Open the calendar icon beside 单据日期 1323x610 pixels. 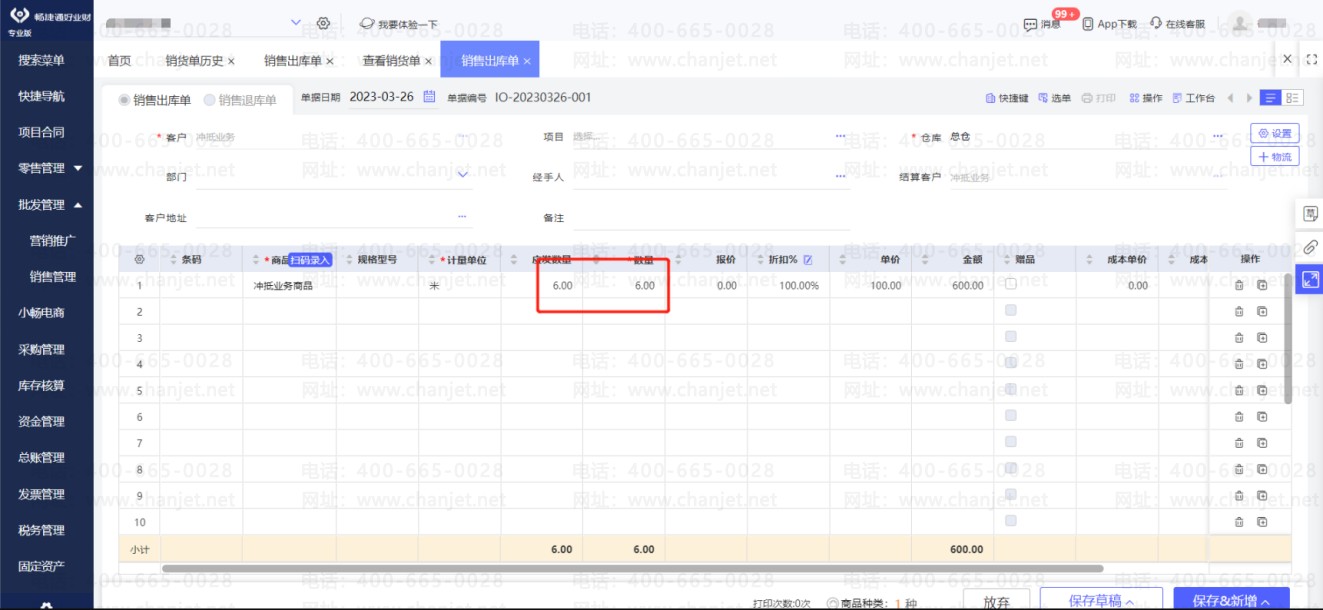coord(430,98)
